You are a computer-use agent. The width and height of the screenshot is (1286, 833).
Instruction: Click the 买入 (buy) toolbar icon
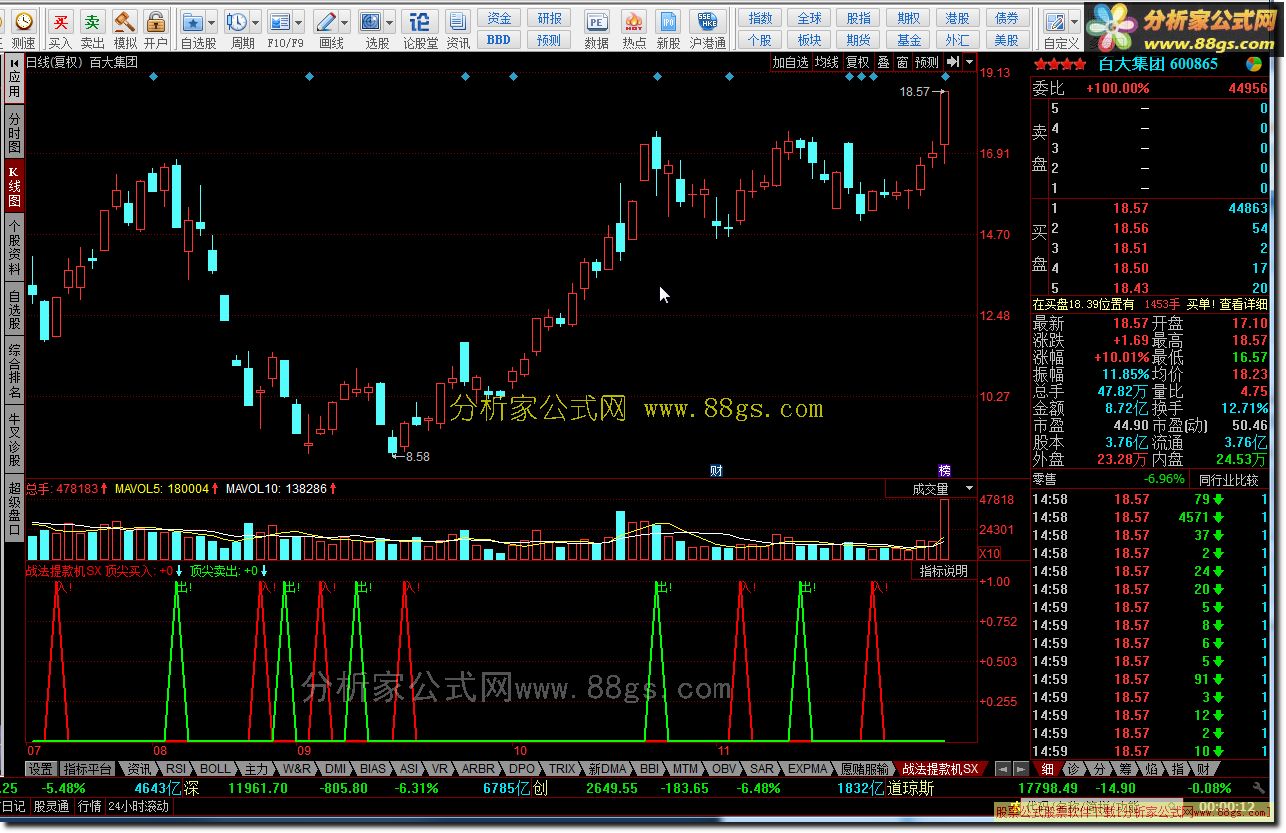(61, 21)
